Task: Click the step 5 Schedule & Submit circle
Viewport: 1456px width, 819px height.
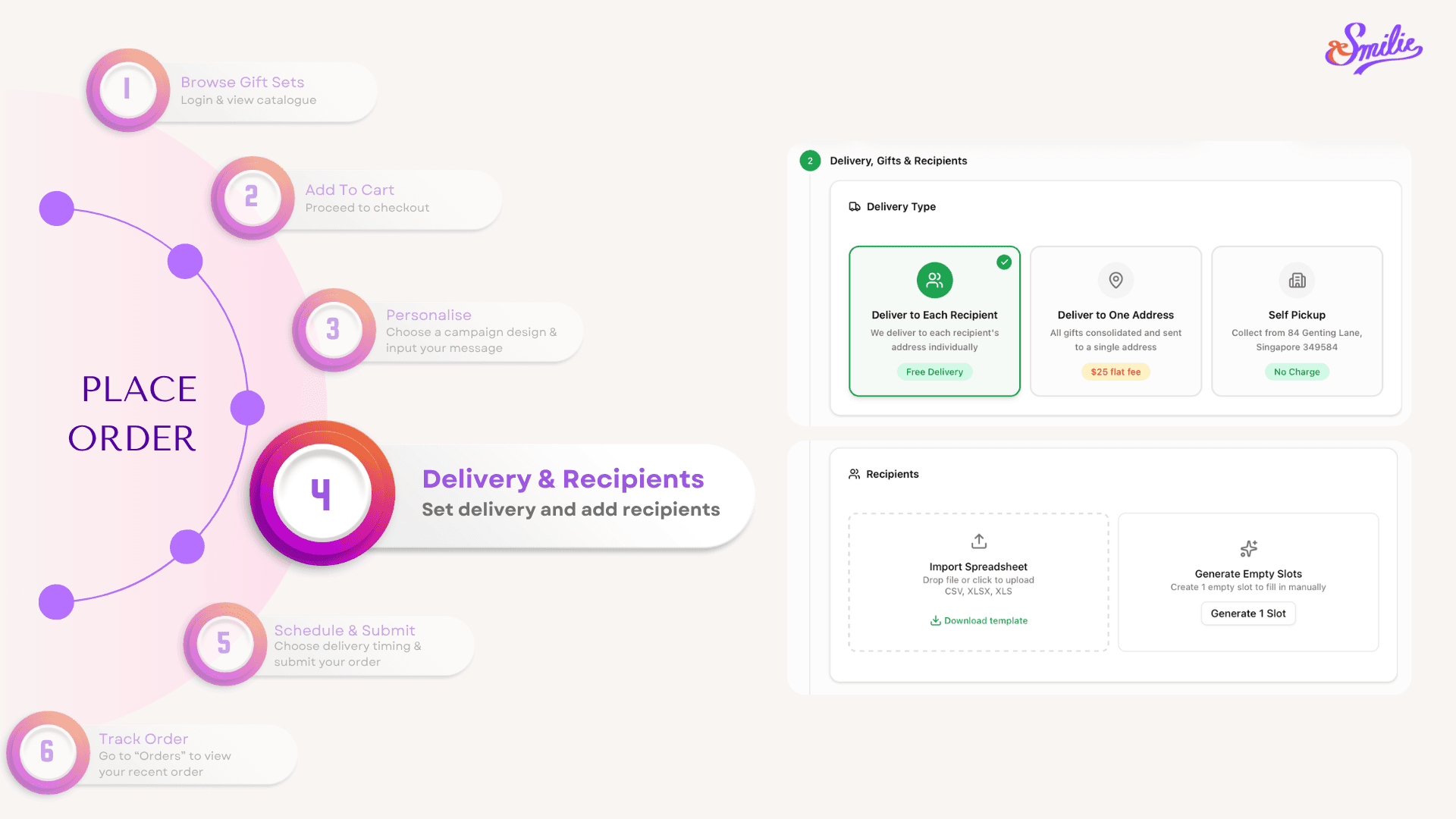Action: (224, 644)
